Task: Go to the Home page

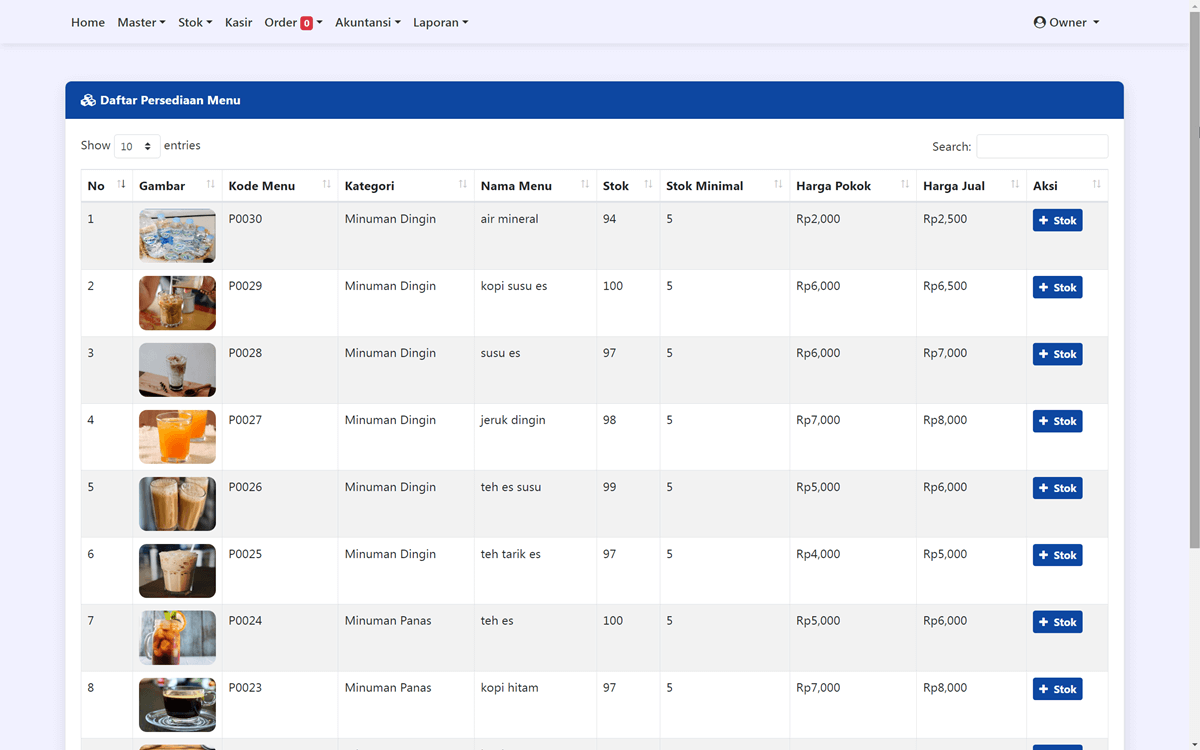Action: (x=88, y=22)
